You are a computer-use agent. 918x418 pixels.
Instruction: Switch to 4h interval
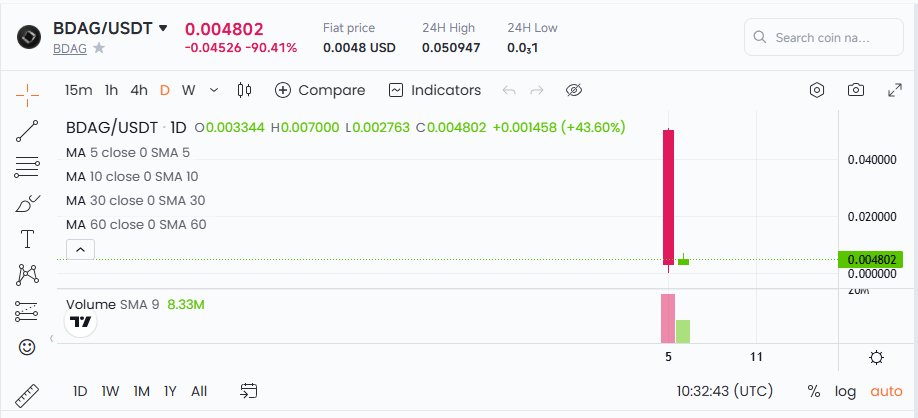[x=139, y=90]
